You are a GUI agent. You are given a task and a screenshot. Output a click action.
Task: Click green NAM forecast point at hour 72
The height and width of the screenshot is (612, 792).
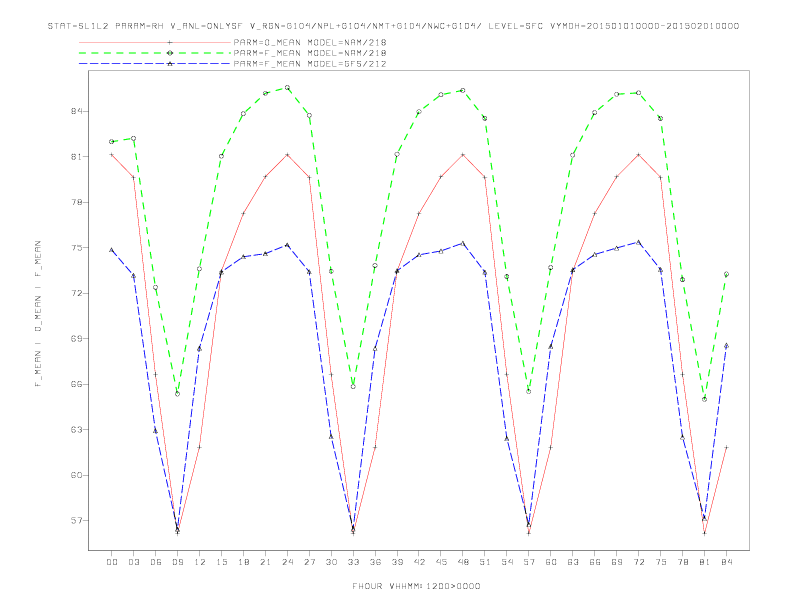click(639, 93)
